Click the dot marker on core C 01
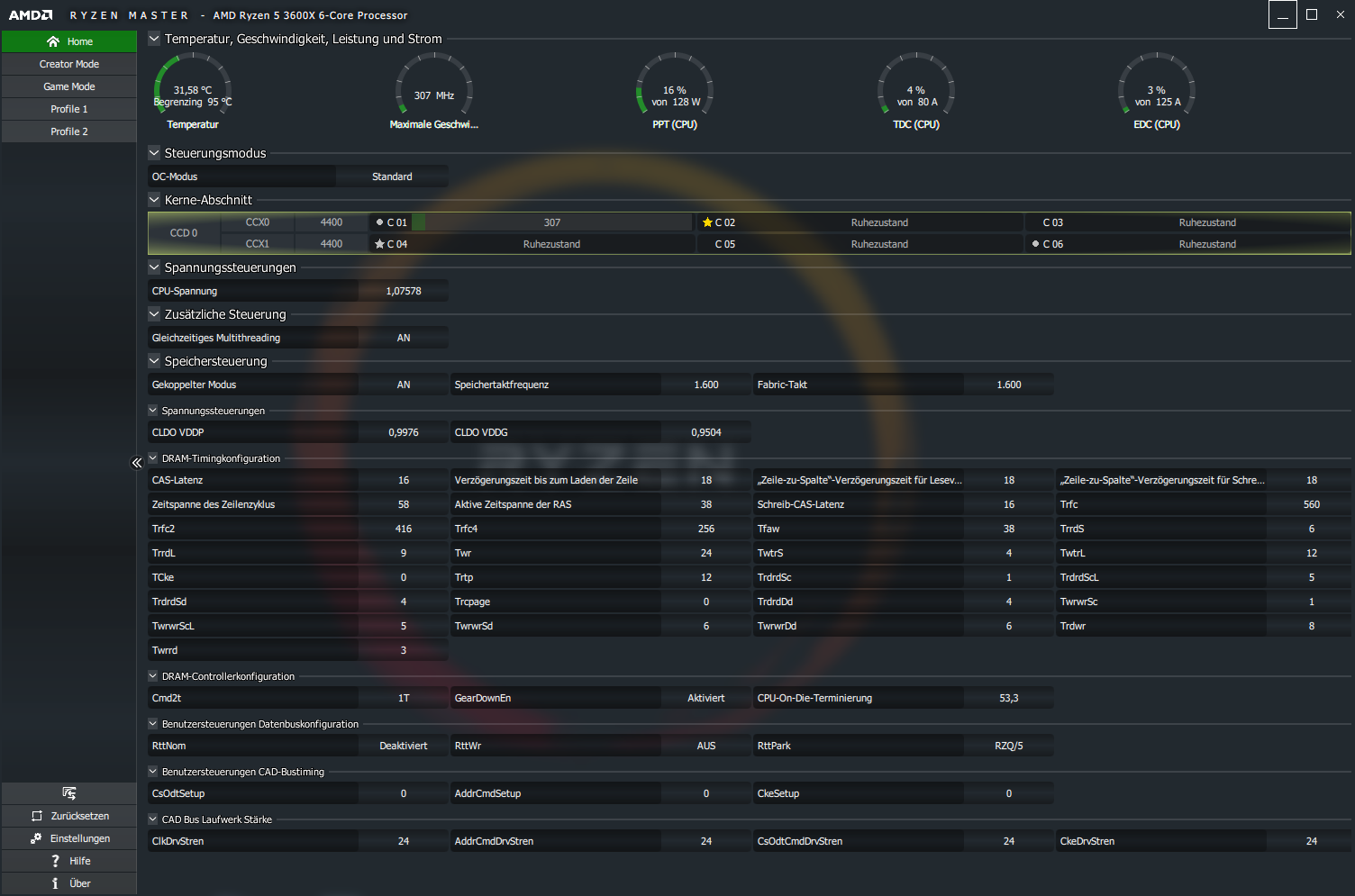 tap(379, 222)
